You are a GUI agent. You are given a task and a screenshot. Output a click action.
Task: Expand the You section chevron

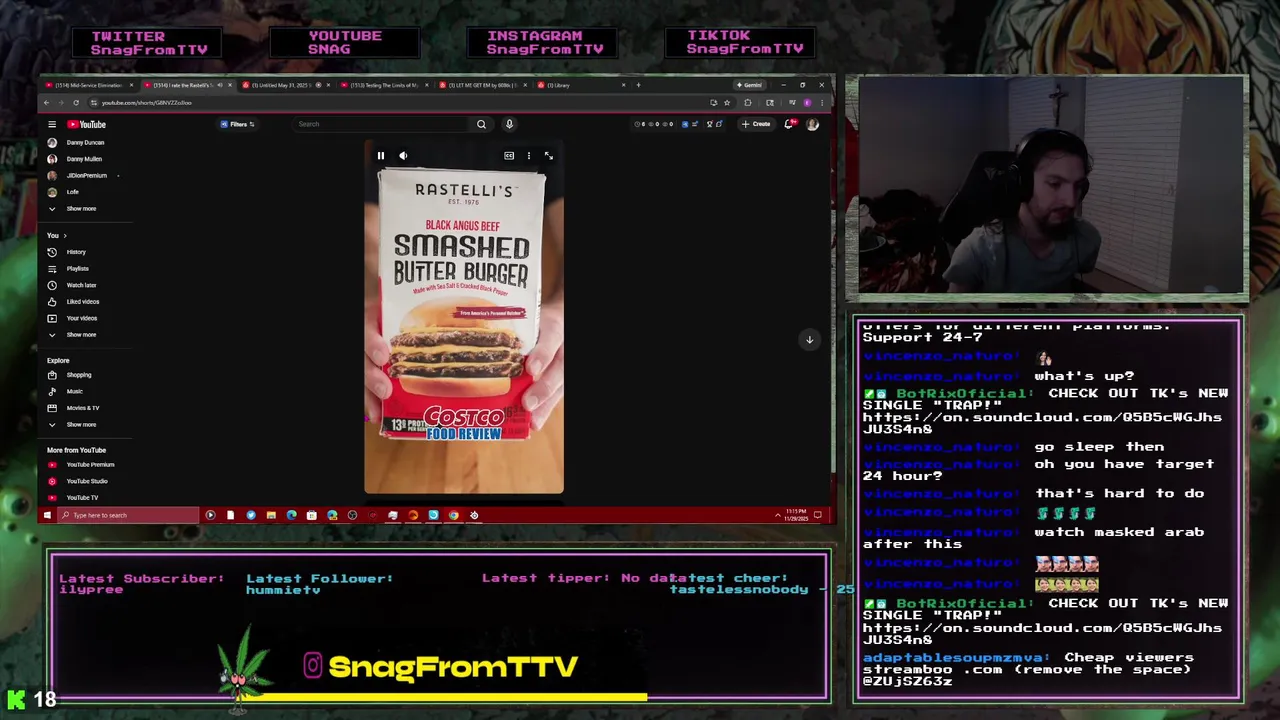tap(65, 236)
